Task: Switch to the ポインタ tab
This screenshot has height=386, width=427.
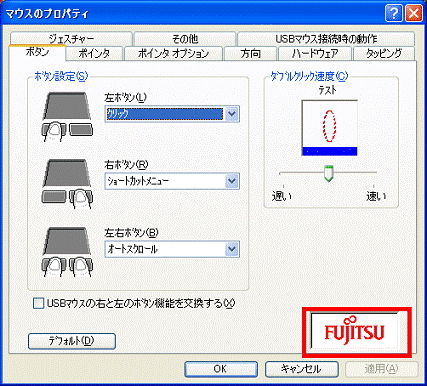Action: [94, 53]
